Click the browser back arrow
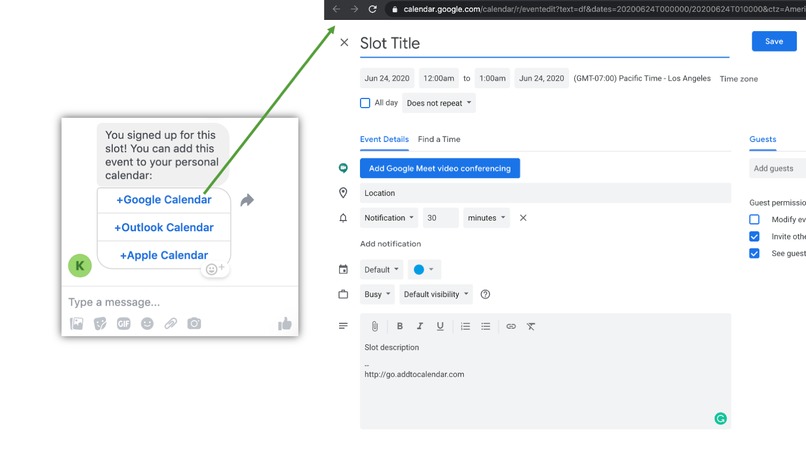Screen dimensions: 806x454 (x=336, y=9)
